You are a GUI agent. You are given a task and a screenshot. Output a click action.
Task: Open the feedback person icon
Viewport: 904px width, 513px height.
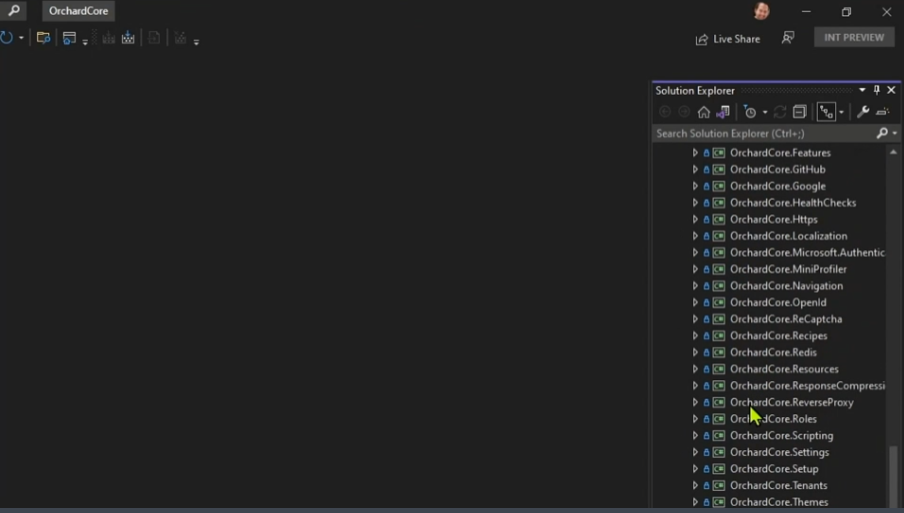coord(788,38)
